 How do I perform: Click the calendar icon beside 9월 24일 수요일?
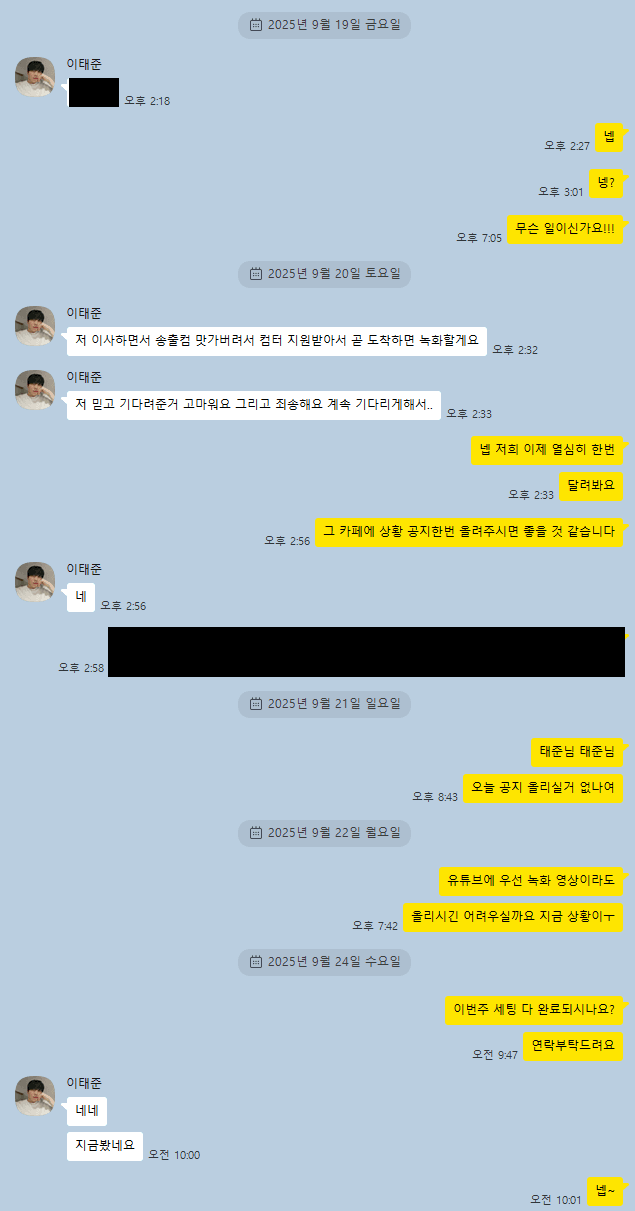point(256,962)
